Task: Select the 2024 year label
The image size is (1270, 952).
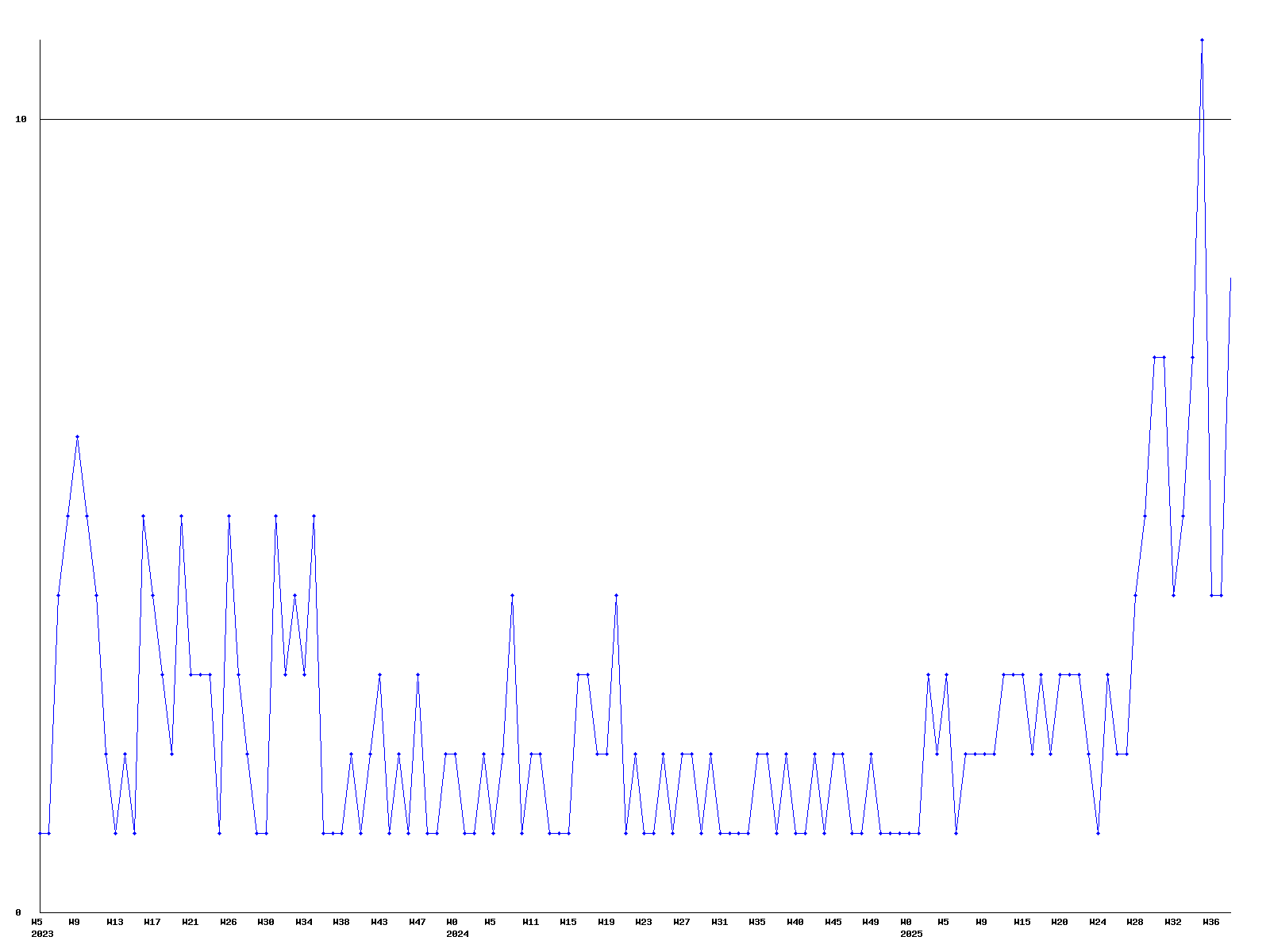Action: point(457,934)
